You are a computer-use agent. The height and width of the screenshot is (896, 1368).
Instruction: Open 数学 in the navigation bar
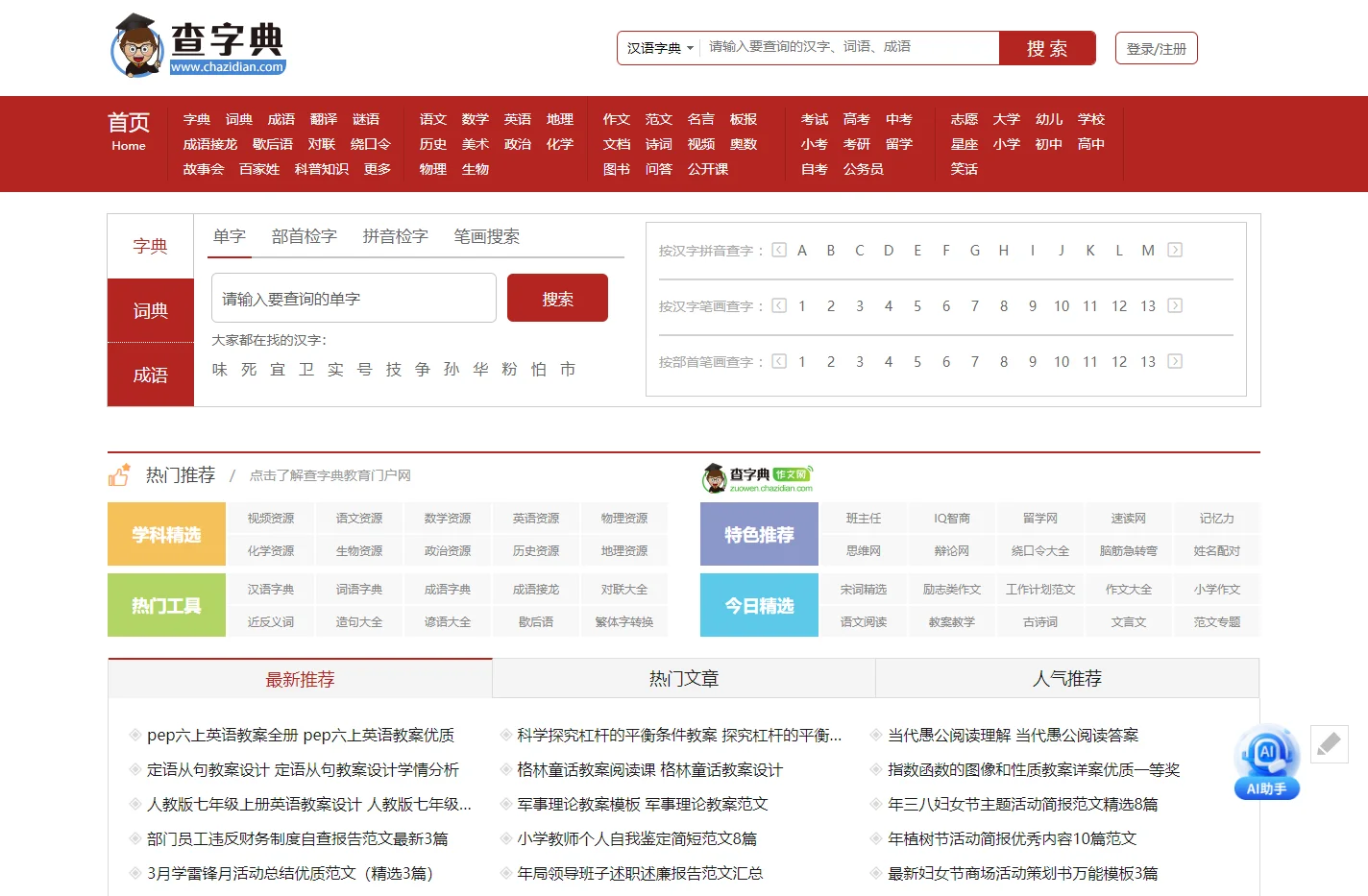coord(476,119)
